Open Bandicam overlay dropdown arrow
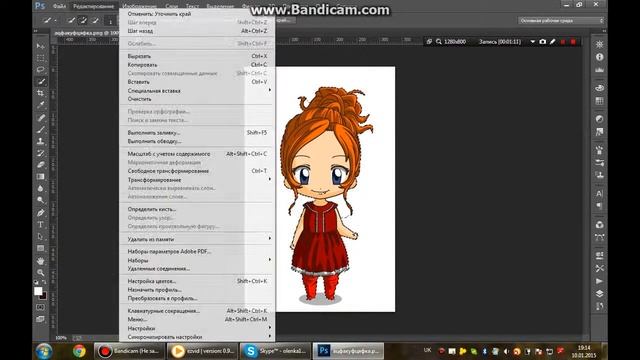The image size is (640, 360). pos(533,42)
